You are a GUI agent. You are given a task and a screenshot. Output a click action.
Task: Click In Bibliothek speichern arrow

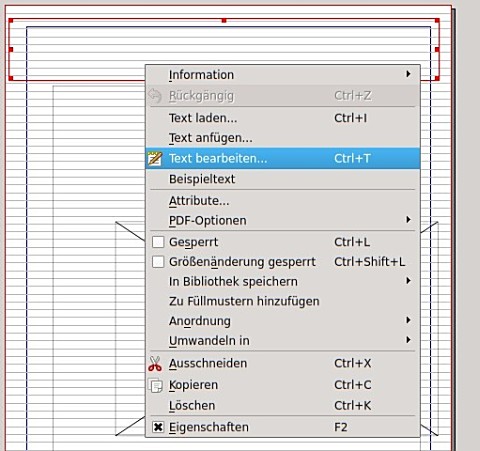pos(408,280)
